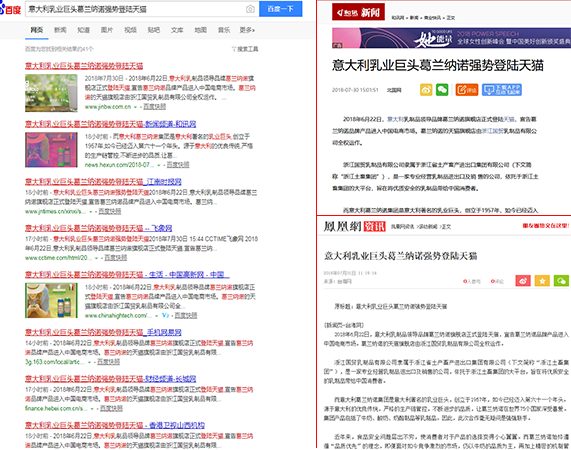Share ifeng article via green WeChat icon
This screenshot has height=450, width=571.
click(562, 281)
